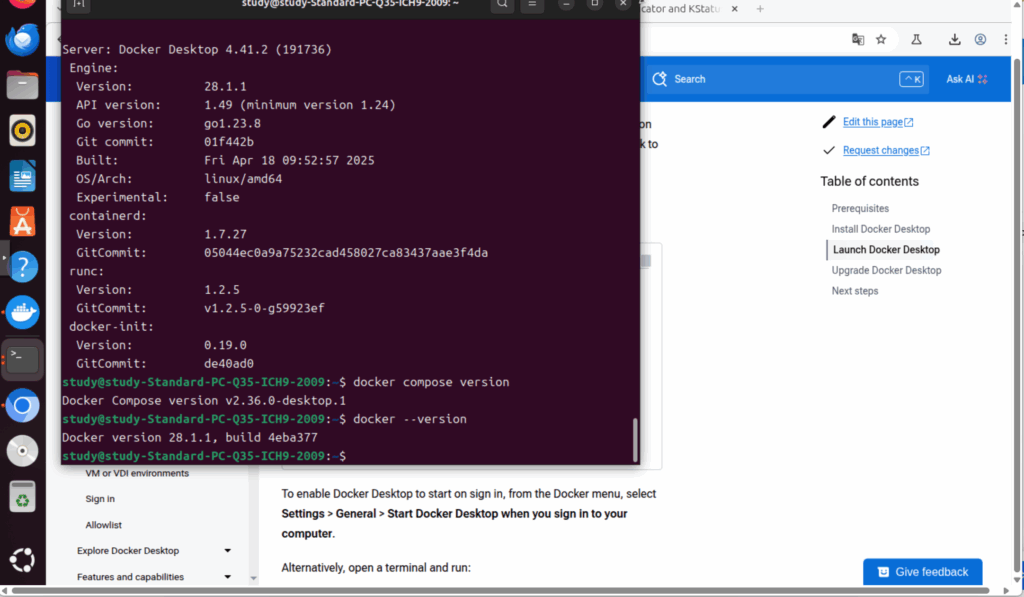Screen dimensions: 1024x597
Task: Open the Features and capabilities sidebar label
Action: [x=130, y=577]
